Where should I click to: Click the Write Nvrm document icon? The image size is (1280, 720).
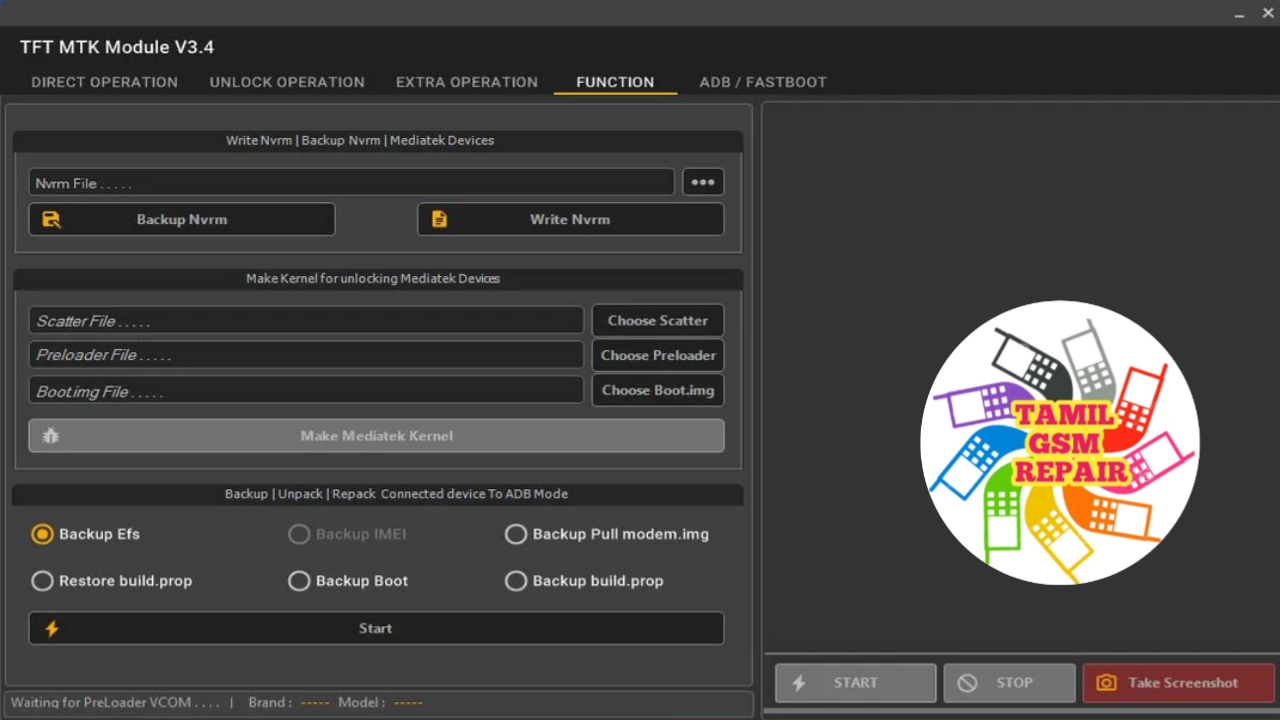click(x=439, y=219)
